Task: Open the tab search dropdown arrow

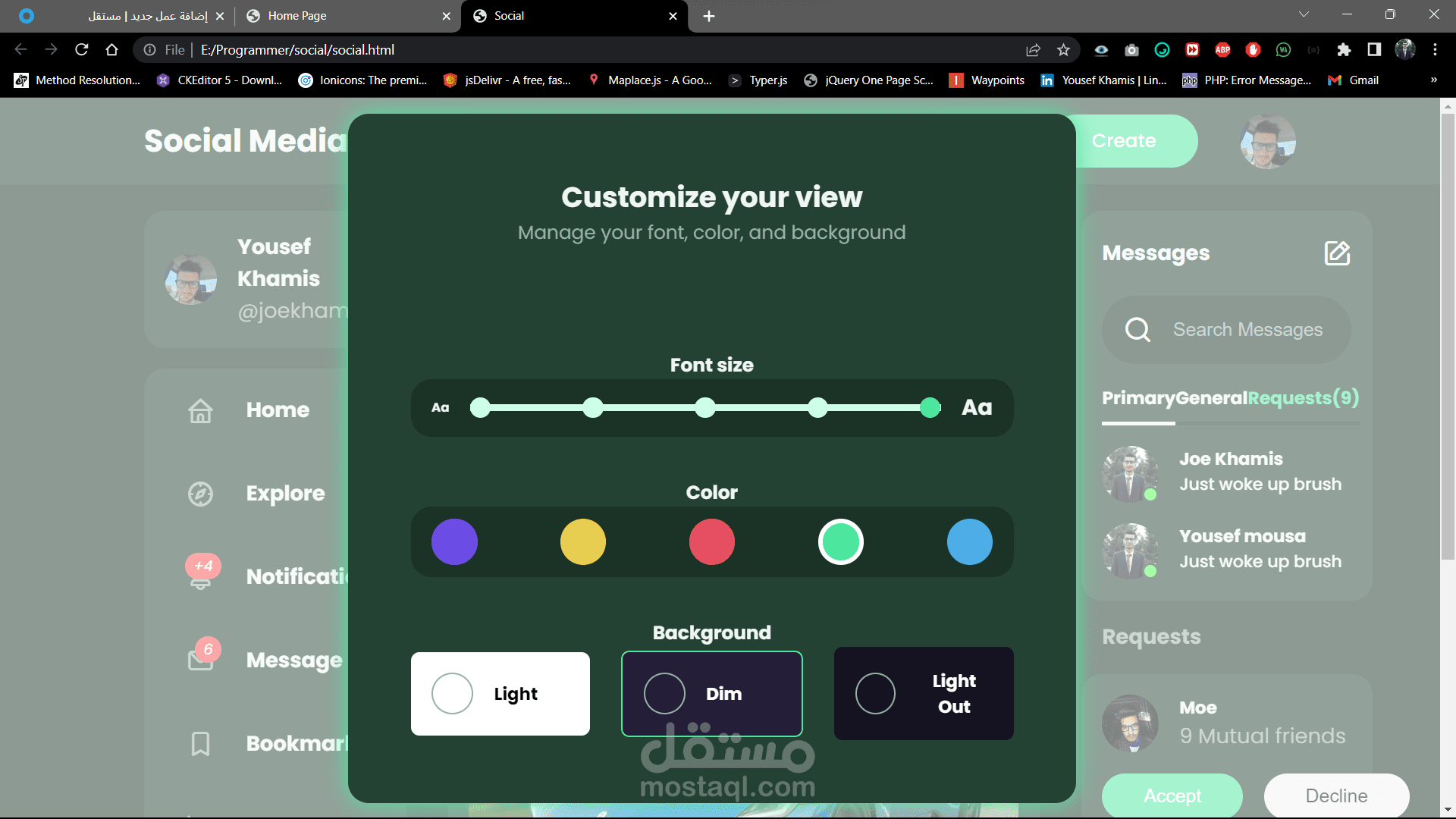Action: click(x=1304, y=15)
